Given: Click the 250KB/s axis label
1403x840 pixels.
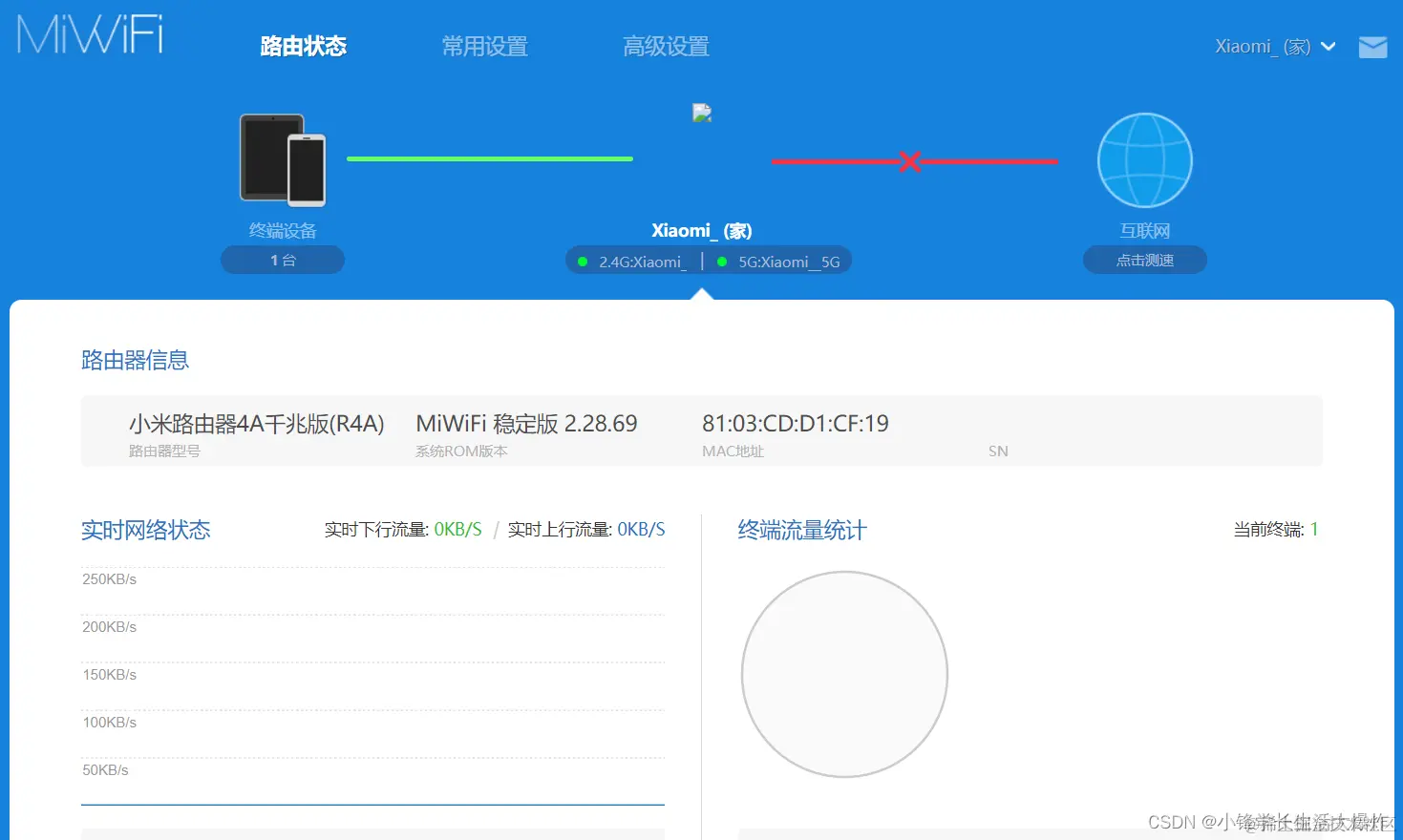Looking at the screenshot, I should click(109, 579).
